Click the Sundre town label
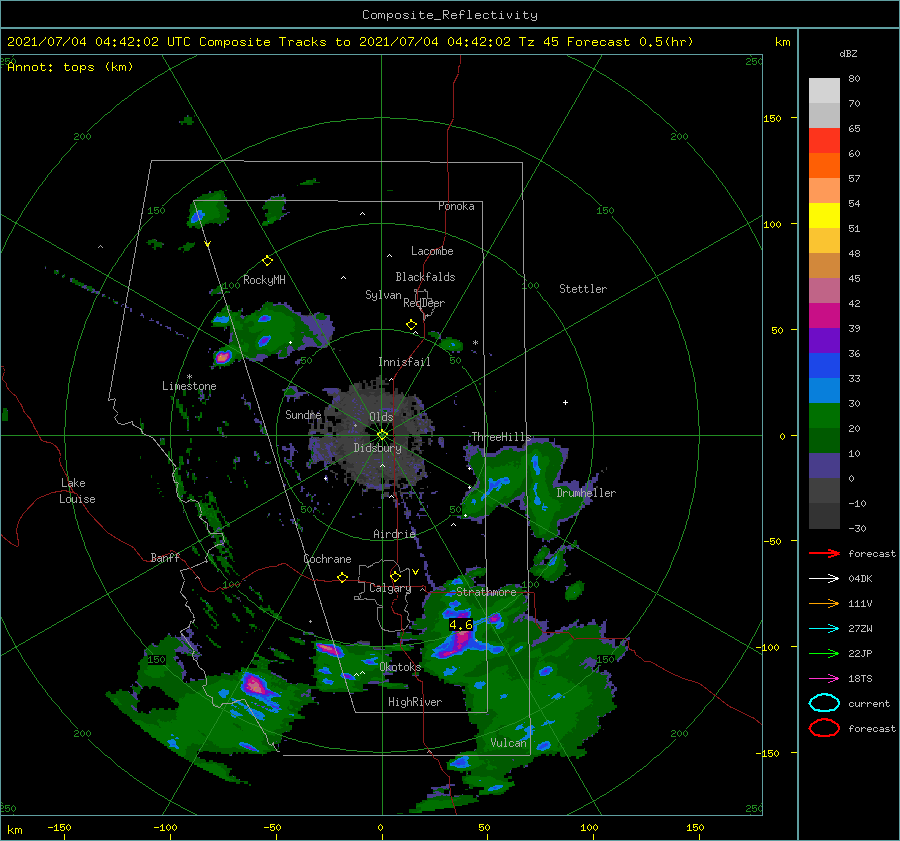This screenshot has height=841, width=900. coord(303,414)
